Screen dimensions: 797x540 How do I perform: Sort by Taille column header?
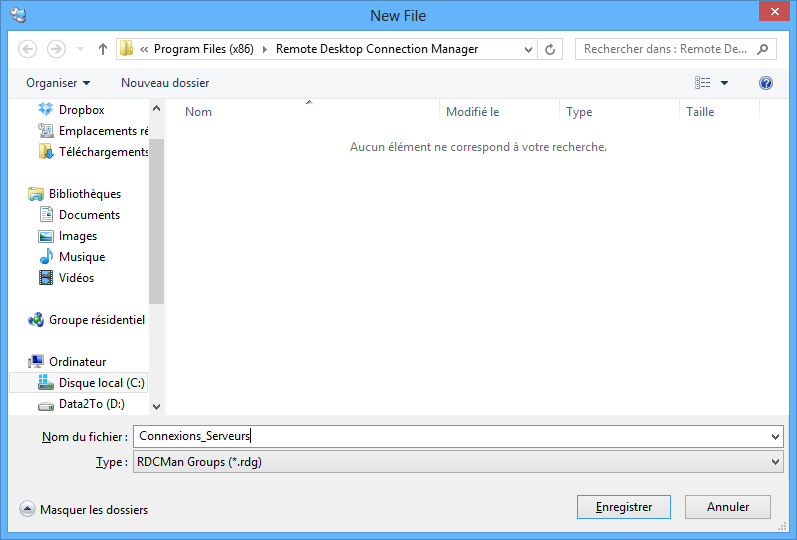(700, 112)
